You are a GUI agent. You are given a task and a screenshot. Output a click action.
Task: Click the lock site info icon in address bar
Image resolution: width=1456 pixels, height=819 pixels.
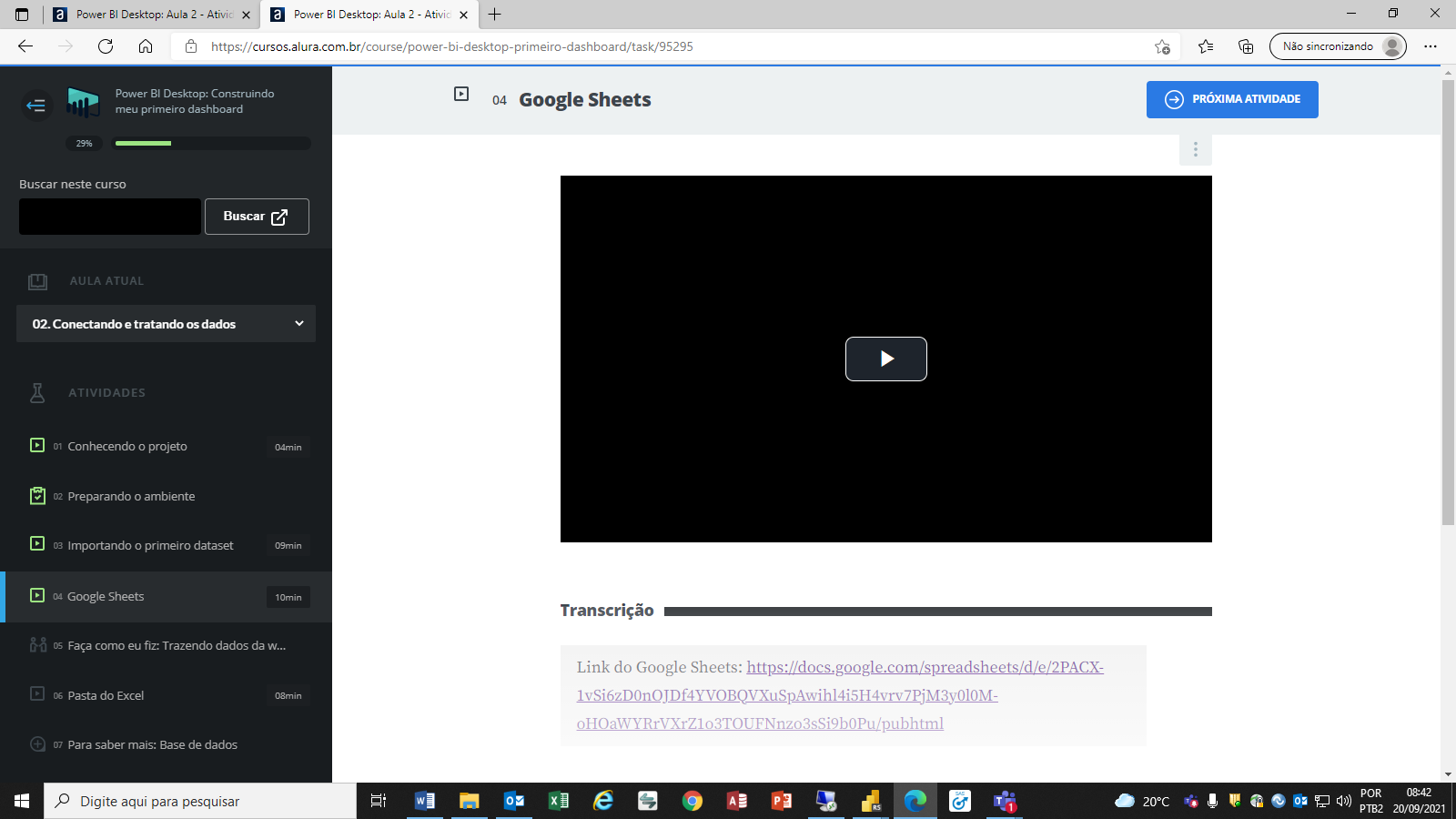tap(191, 46)
